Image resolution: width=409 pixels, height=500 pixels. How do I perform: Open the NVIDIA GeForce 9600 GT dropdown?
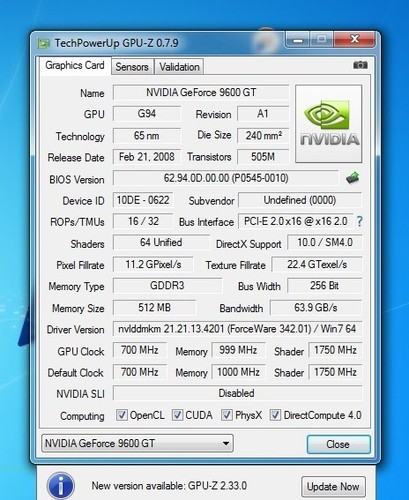click(137, 443)
